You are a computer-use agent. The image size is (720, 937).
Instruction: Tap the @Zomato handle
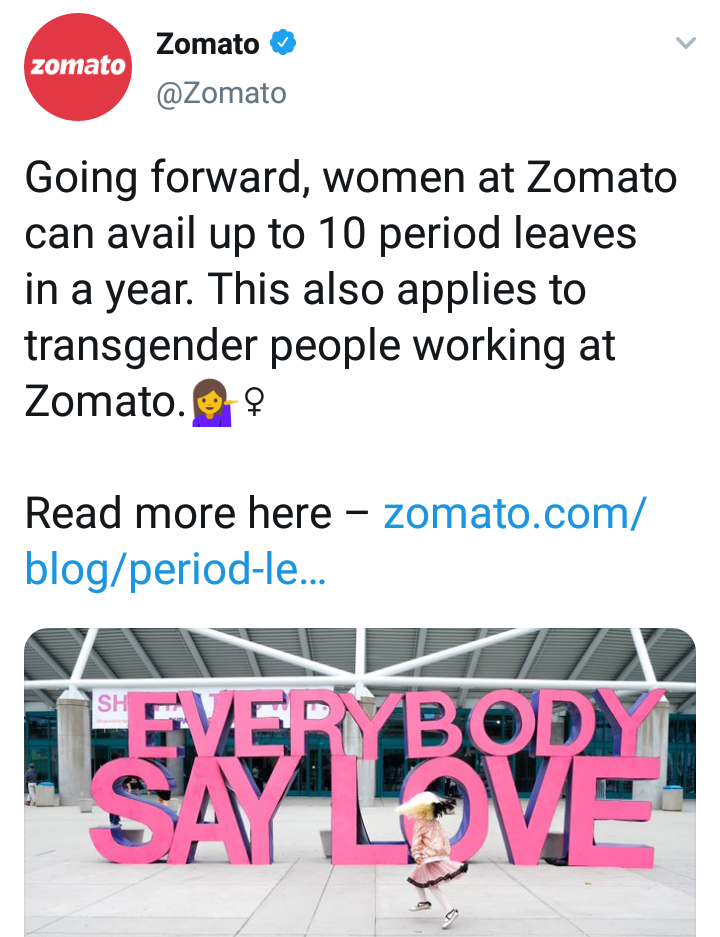[x=222, y=93]
